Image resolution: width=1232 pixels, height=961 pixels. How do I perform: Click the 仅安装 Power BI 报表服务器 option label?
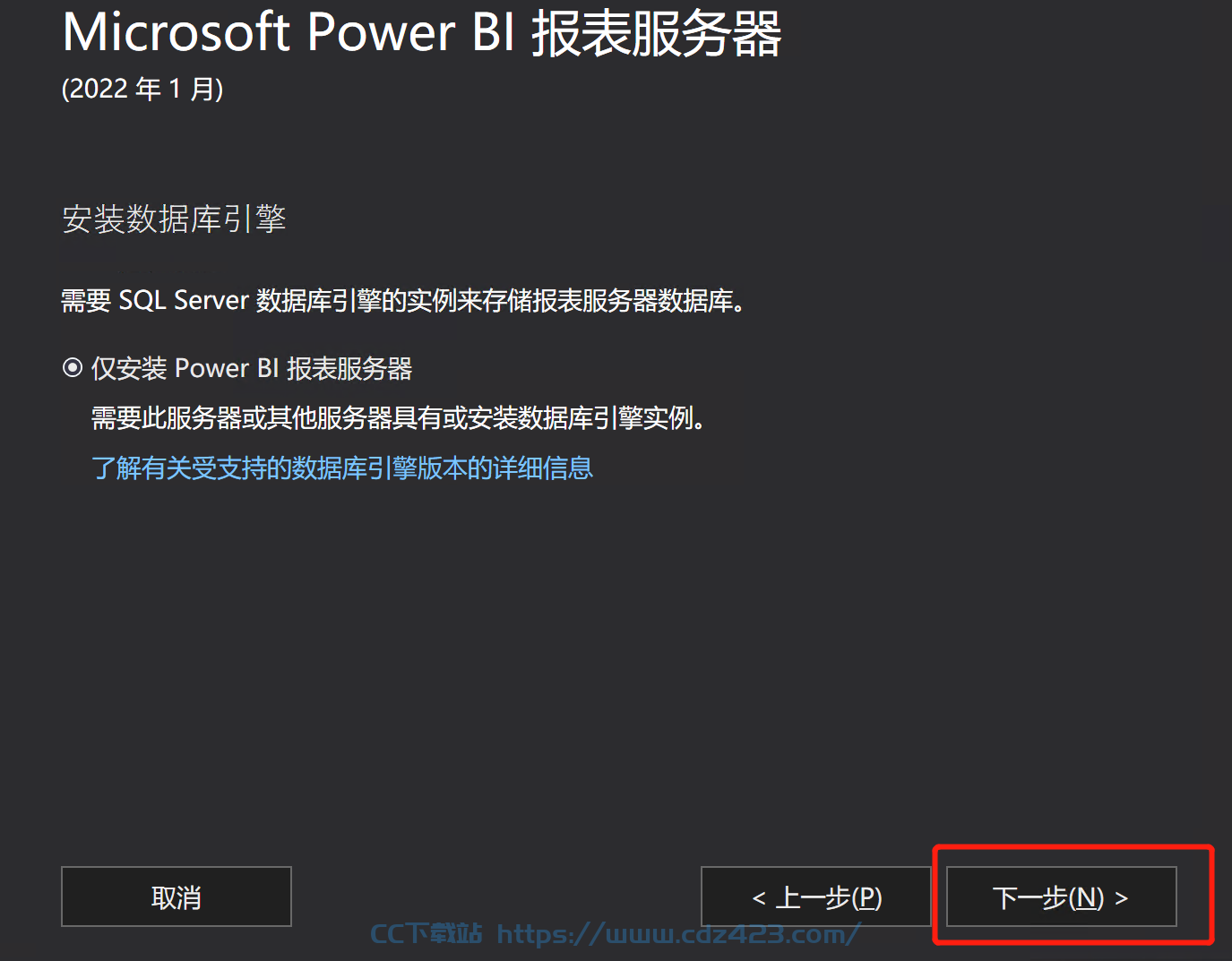click(252, 368)
